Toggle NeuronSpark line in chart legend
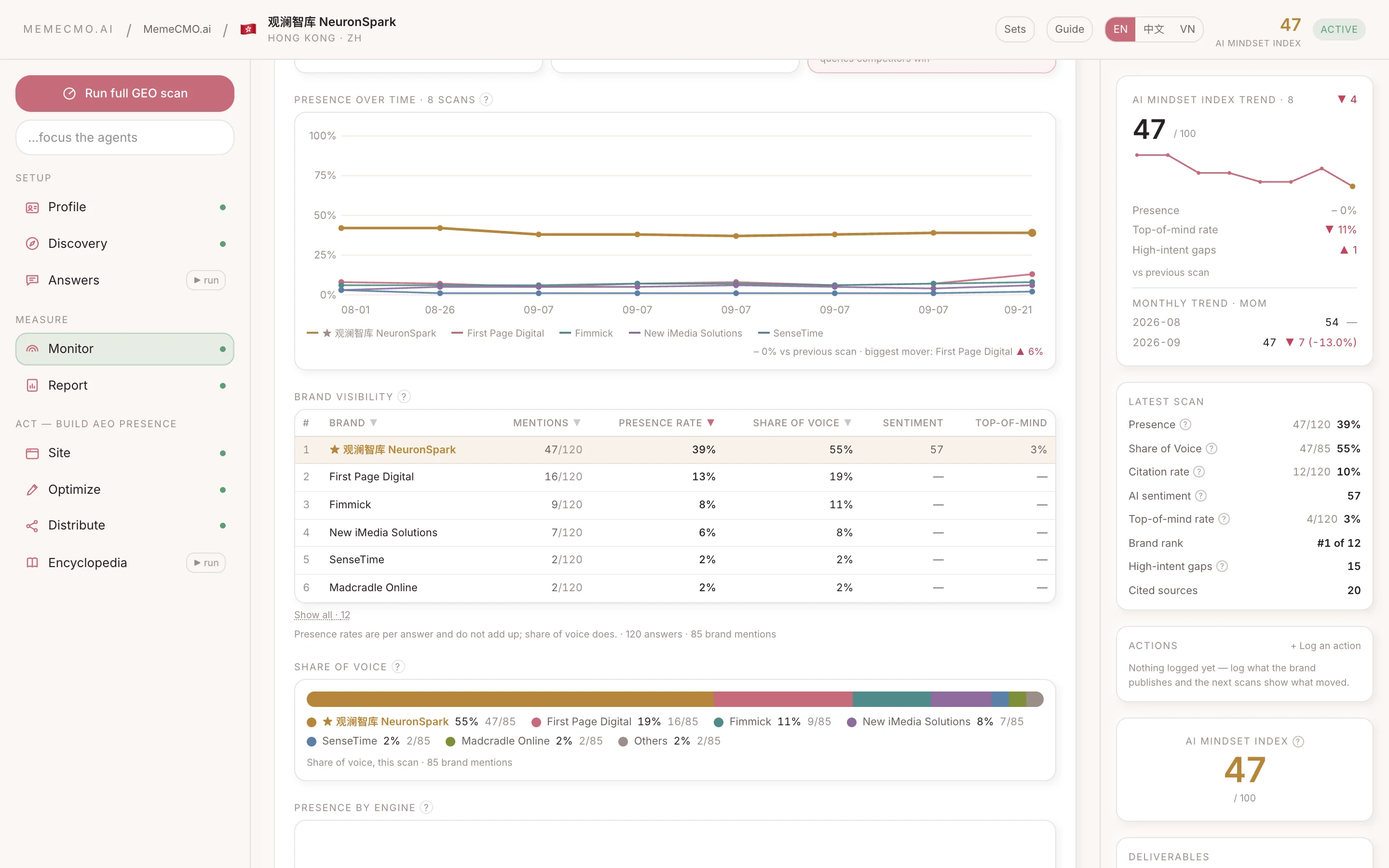The width and height of the screenshot is (1389, 868). (x=371, y=333)
